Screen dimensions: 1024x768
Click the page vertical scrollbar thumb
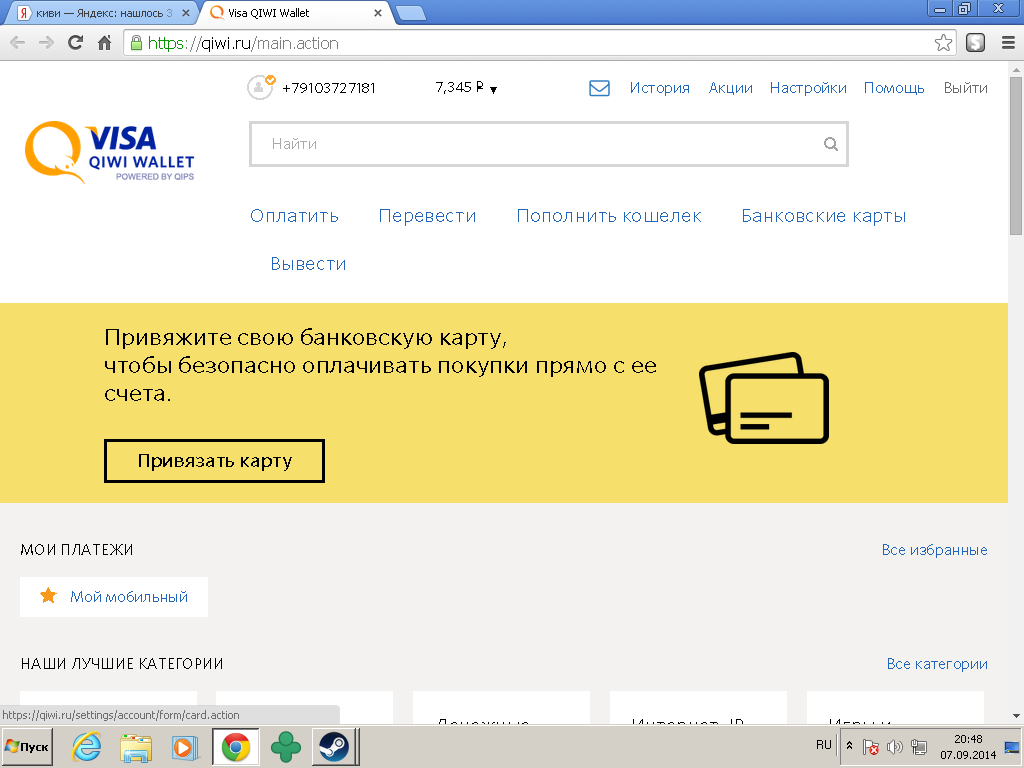(1016, 155)
